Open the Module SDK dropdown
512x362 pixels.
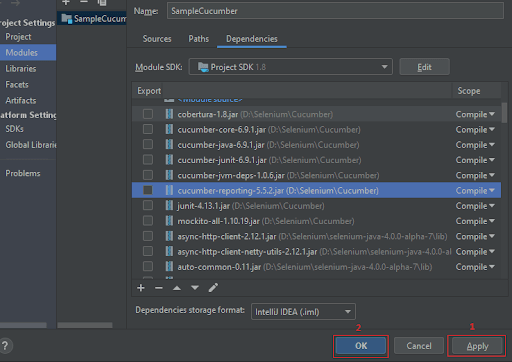291,67
